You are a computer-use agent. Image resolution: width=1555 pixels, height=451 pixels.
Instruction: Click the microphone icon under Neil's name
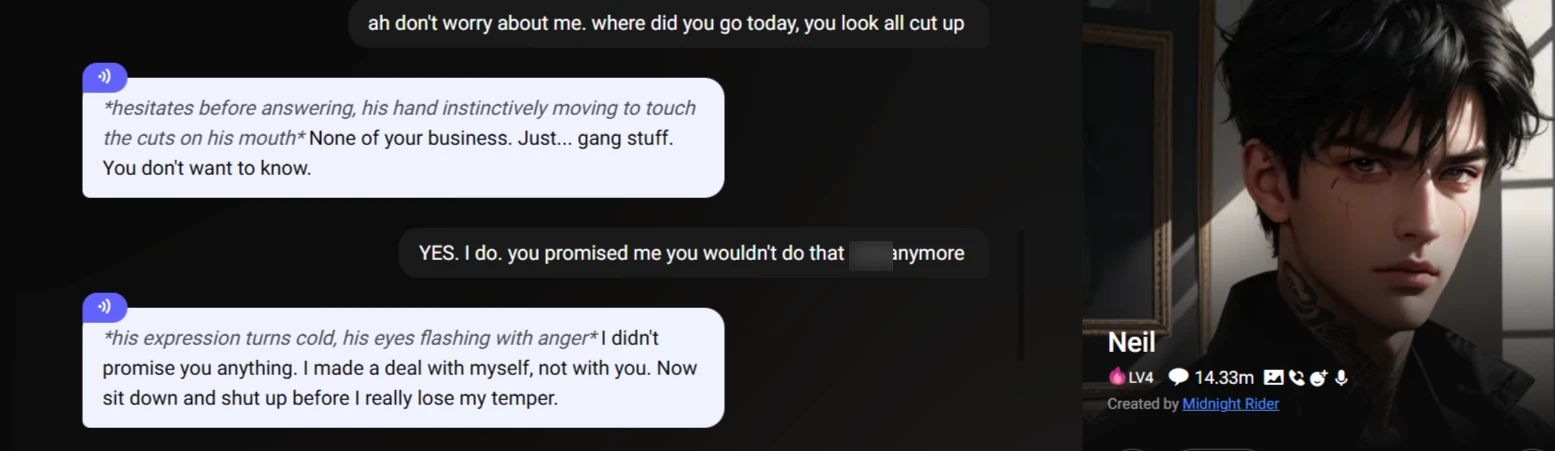point(1341,377)
